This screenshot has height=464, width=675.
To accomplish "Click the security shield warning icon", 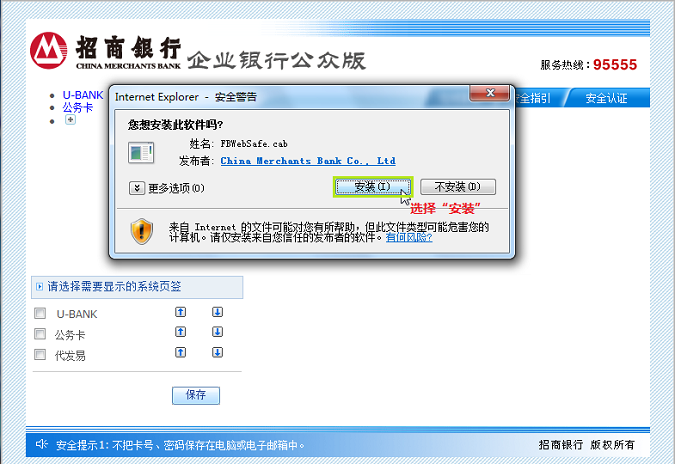I will (142, 232).
